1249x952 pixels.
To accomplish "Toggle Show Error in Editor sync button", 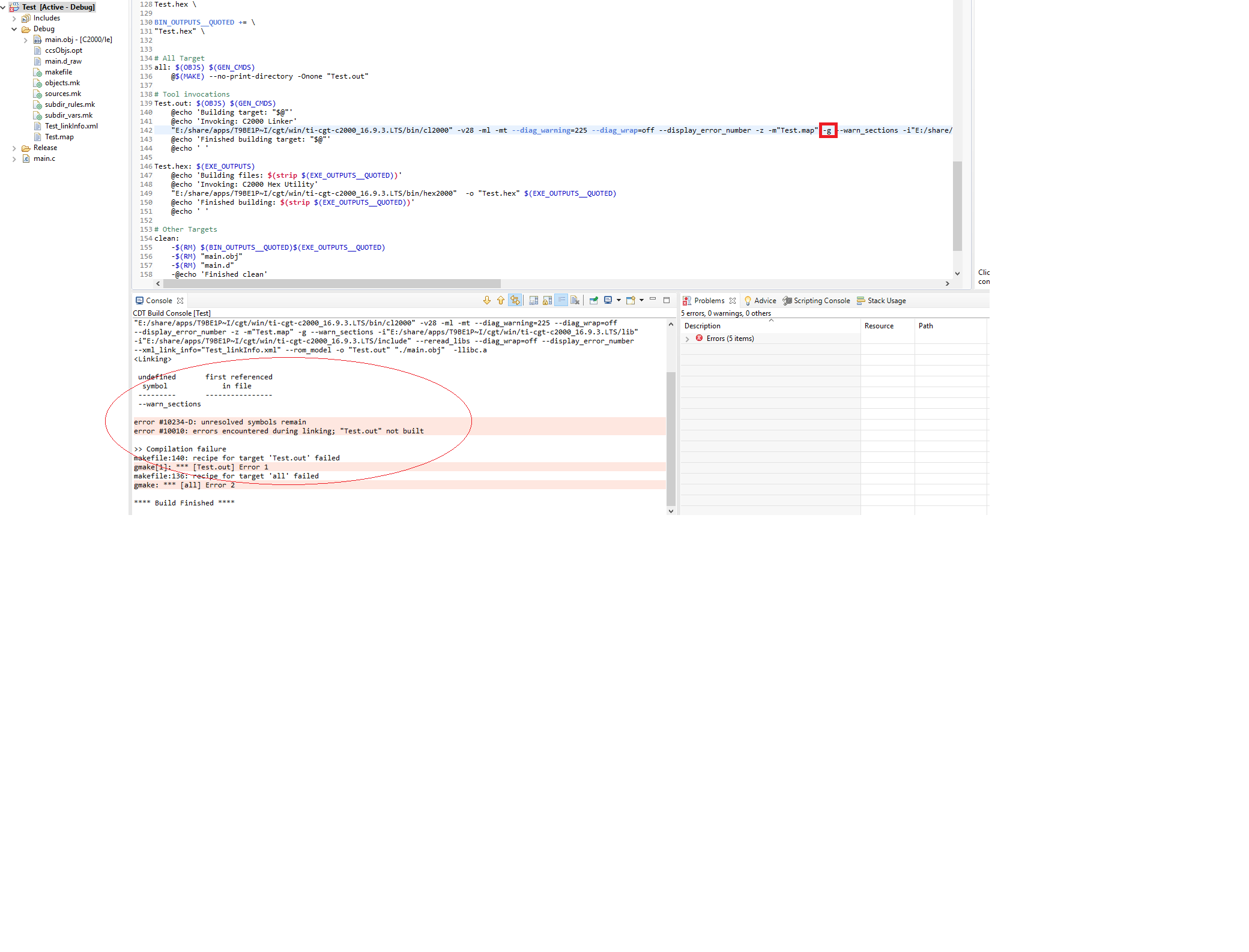I will click(515, 300).
